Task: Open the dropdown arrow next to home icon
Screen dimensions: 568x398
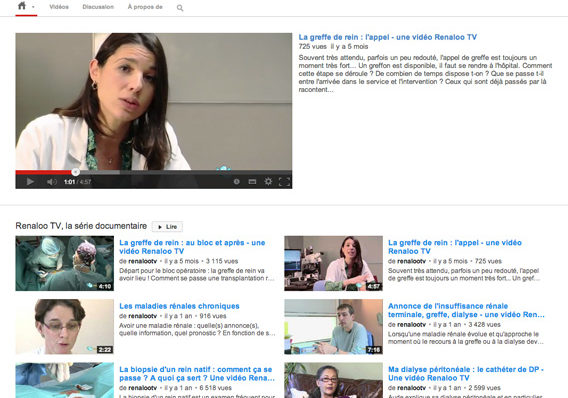Action: point(33,7)
